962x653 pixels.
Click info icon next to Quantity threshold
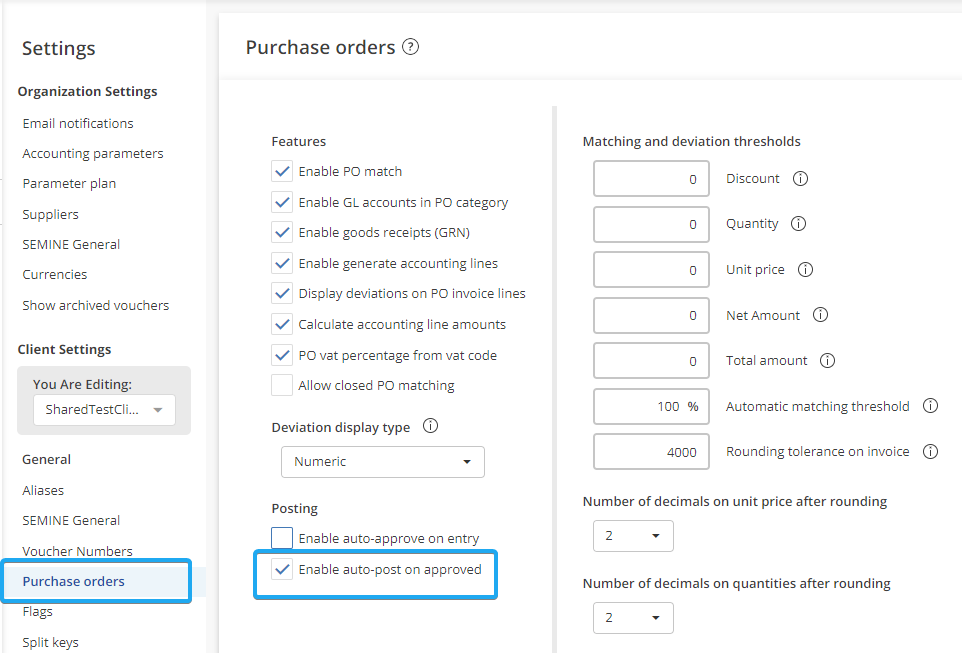click(x=798, y=224)
